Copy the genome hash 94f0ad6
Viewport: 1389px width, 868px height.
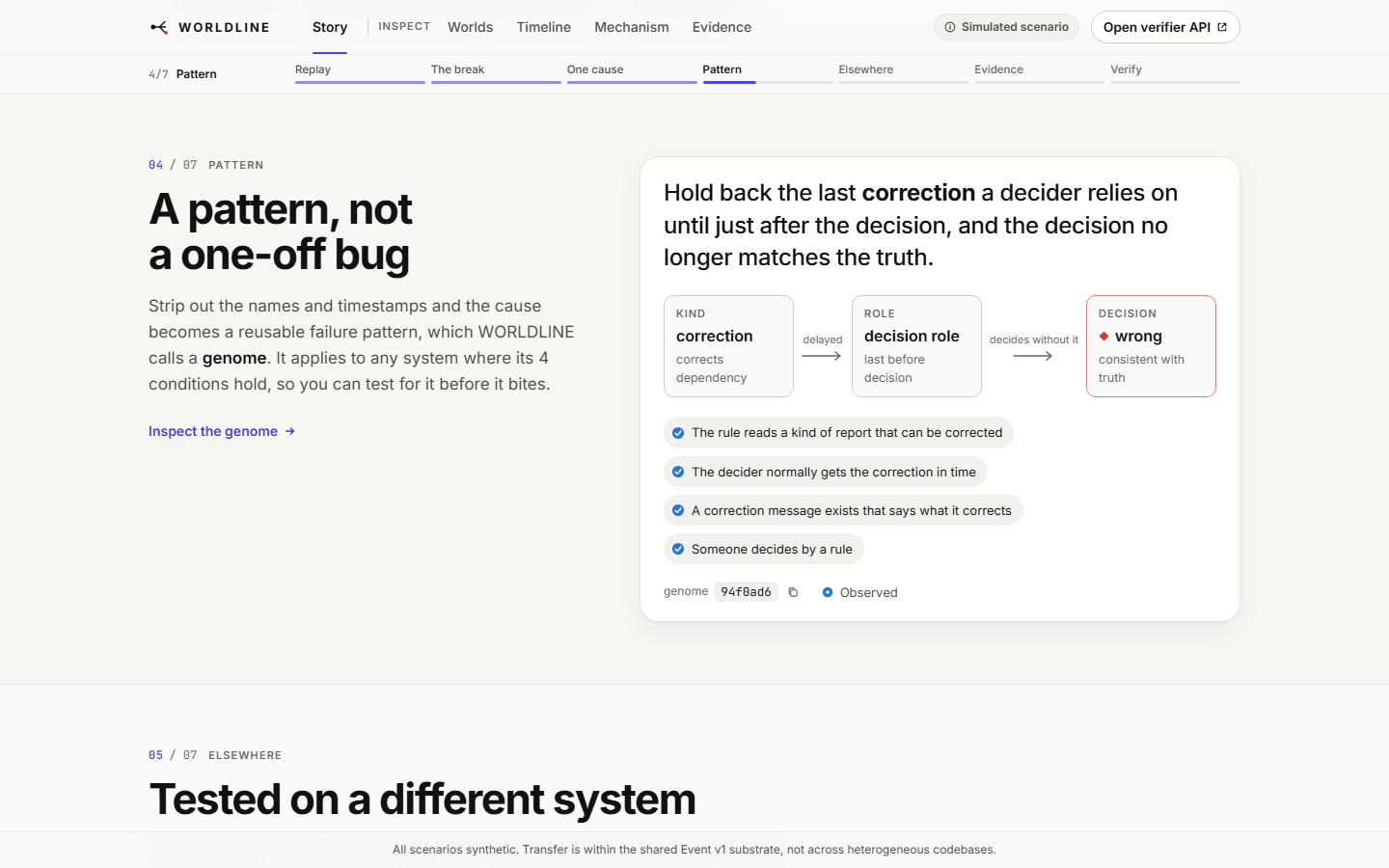(x=793, y=592)
